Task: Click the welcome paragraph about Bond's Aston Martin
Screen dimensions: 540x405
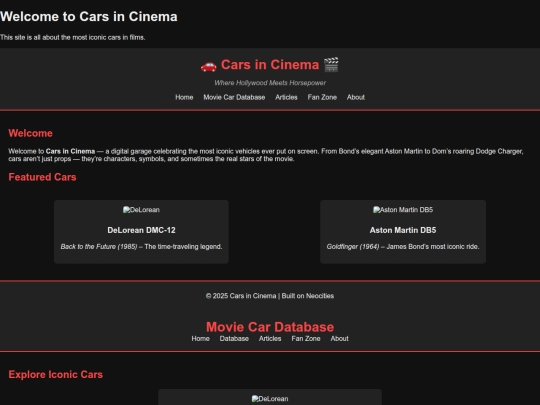Action: click(266, 155)
